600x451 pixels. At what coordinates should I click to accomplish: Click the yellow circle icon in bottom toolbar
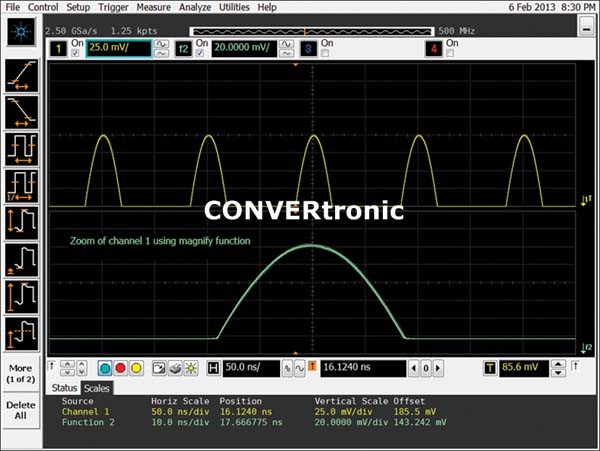click(136, 368)
